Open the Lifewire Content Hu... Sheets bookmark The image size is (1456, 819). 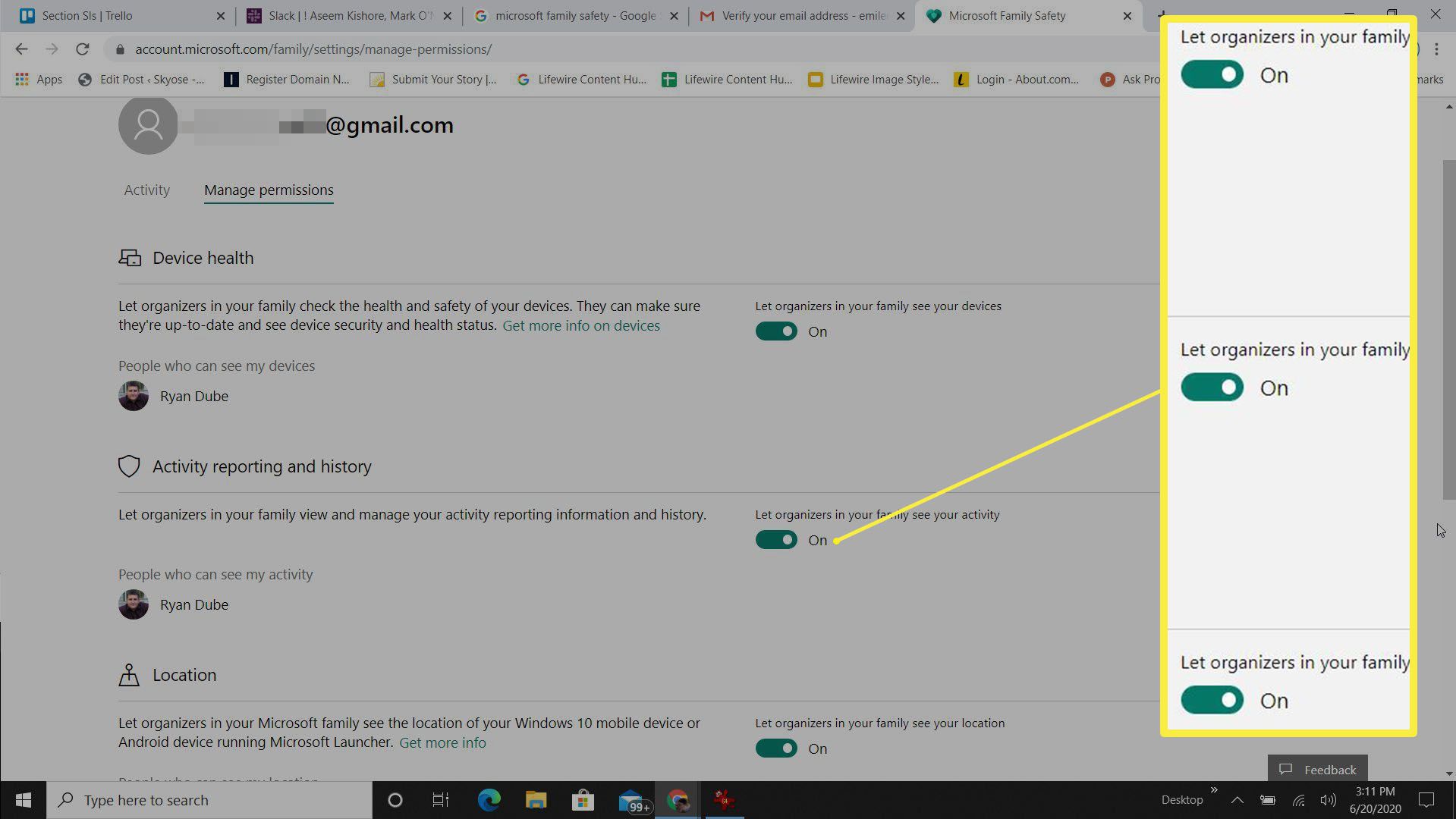[x=727, y=79]
